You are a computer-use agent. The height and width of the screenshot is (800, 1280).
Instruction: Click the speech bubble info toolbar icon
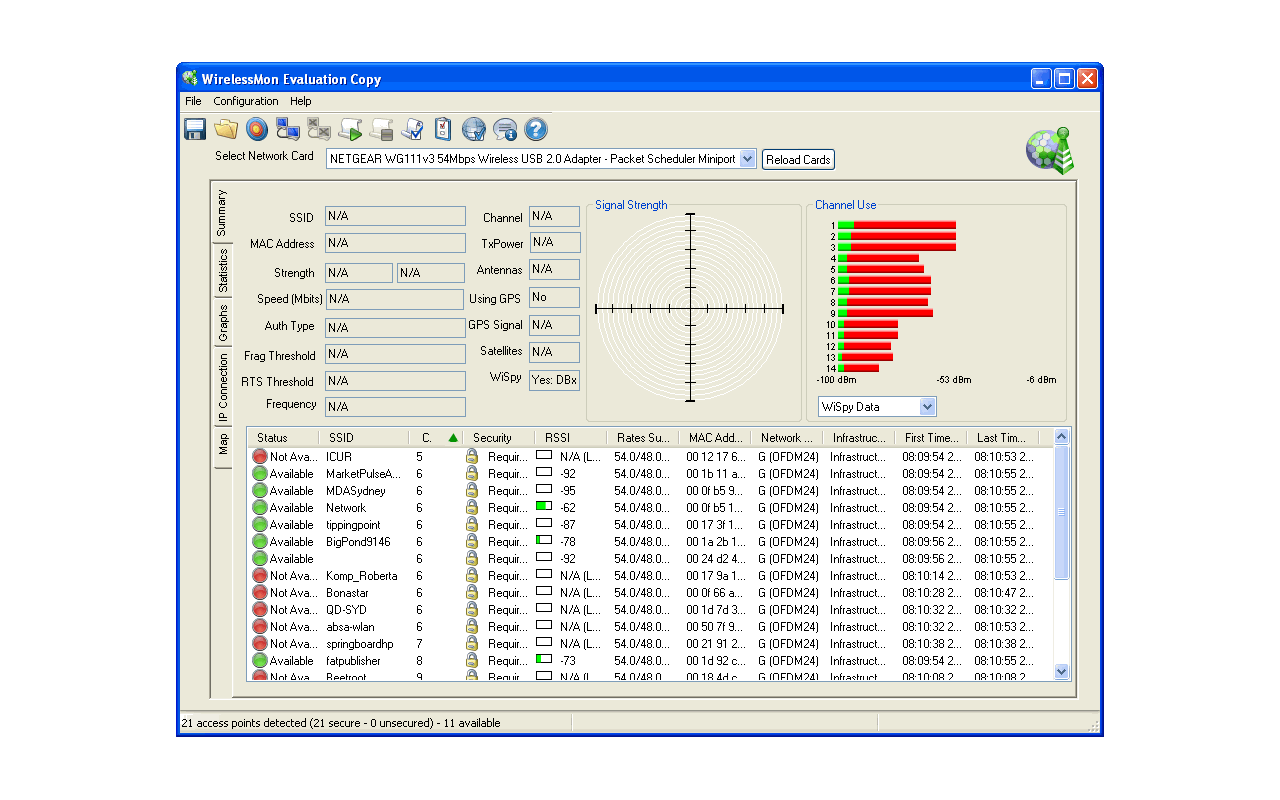[505, 129]
